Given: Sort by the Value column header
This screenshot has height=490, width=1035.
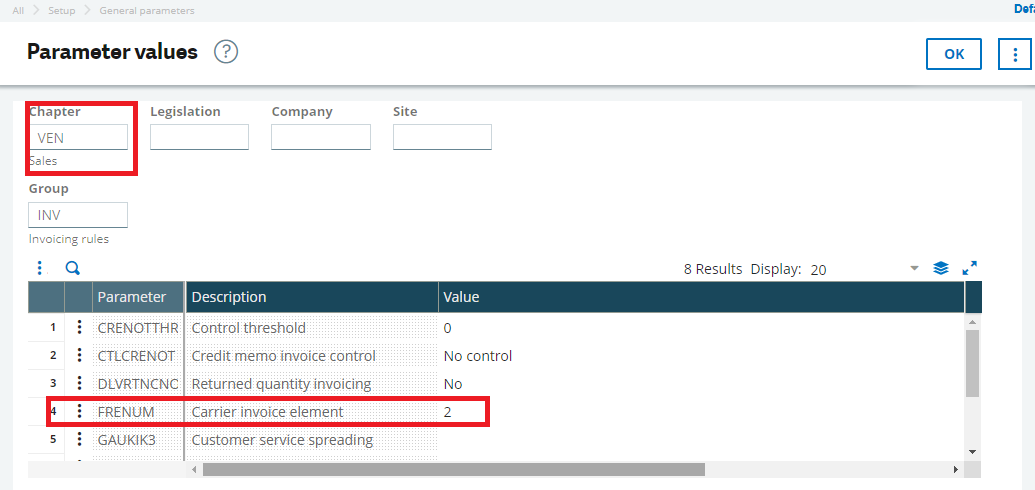Looking at the screenshot, I should [x=701, y=297].
